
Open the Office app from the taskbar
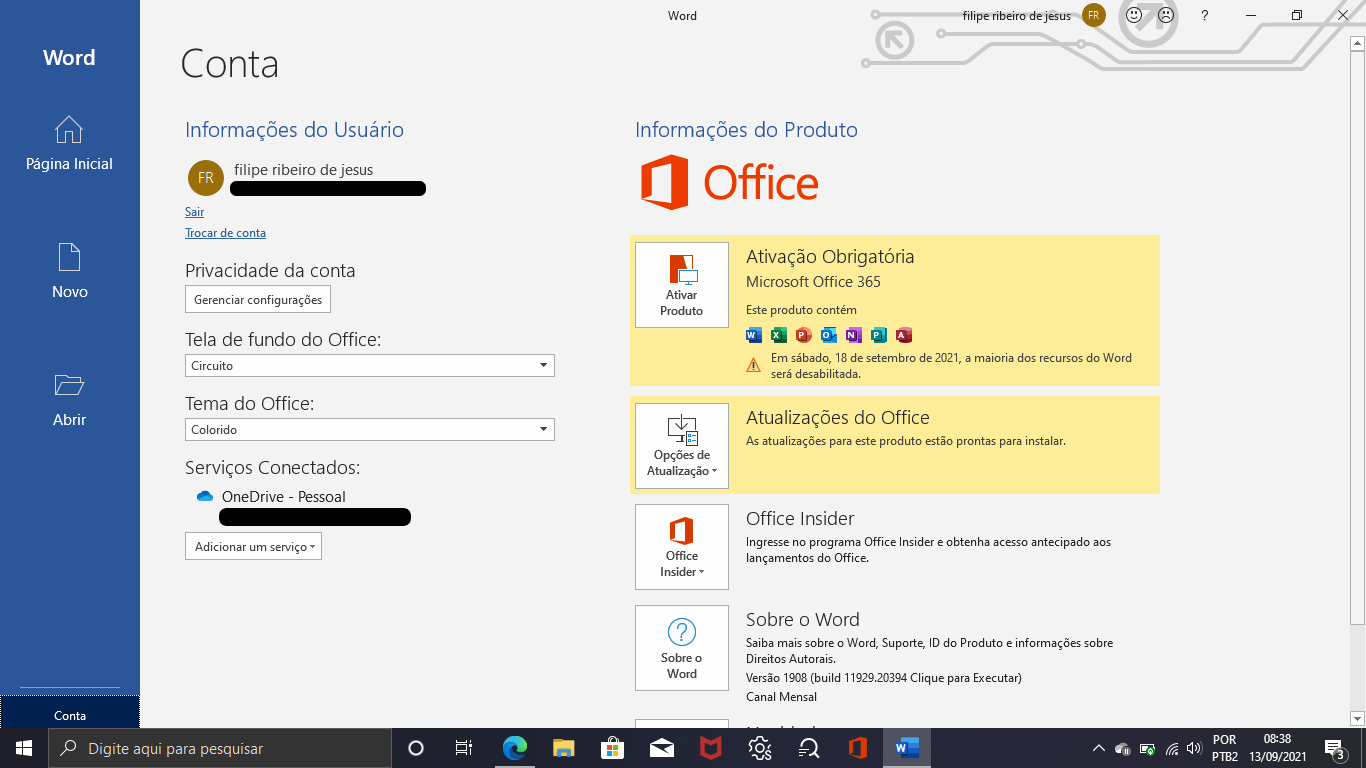(857, 748)
